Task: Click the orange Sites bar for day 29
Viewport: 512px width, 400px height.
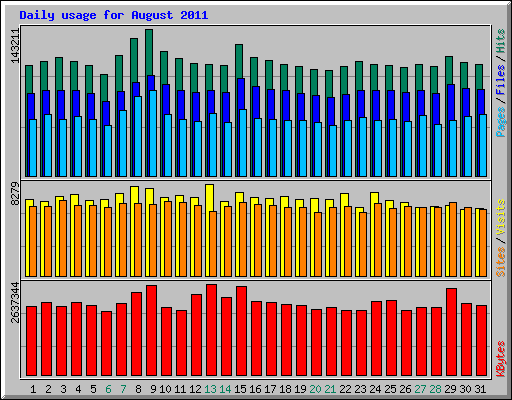Action: [453, 239]
